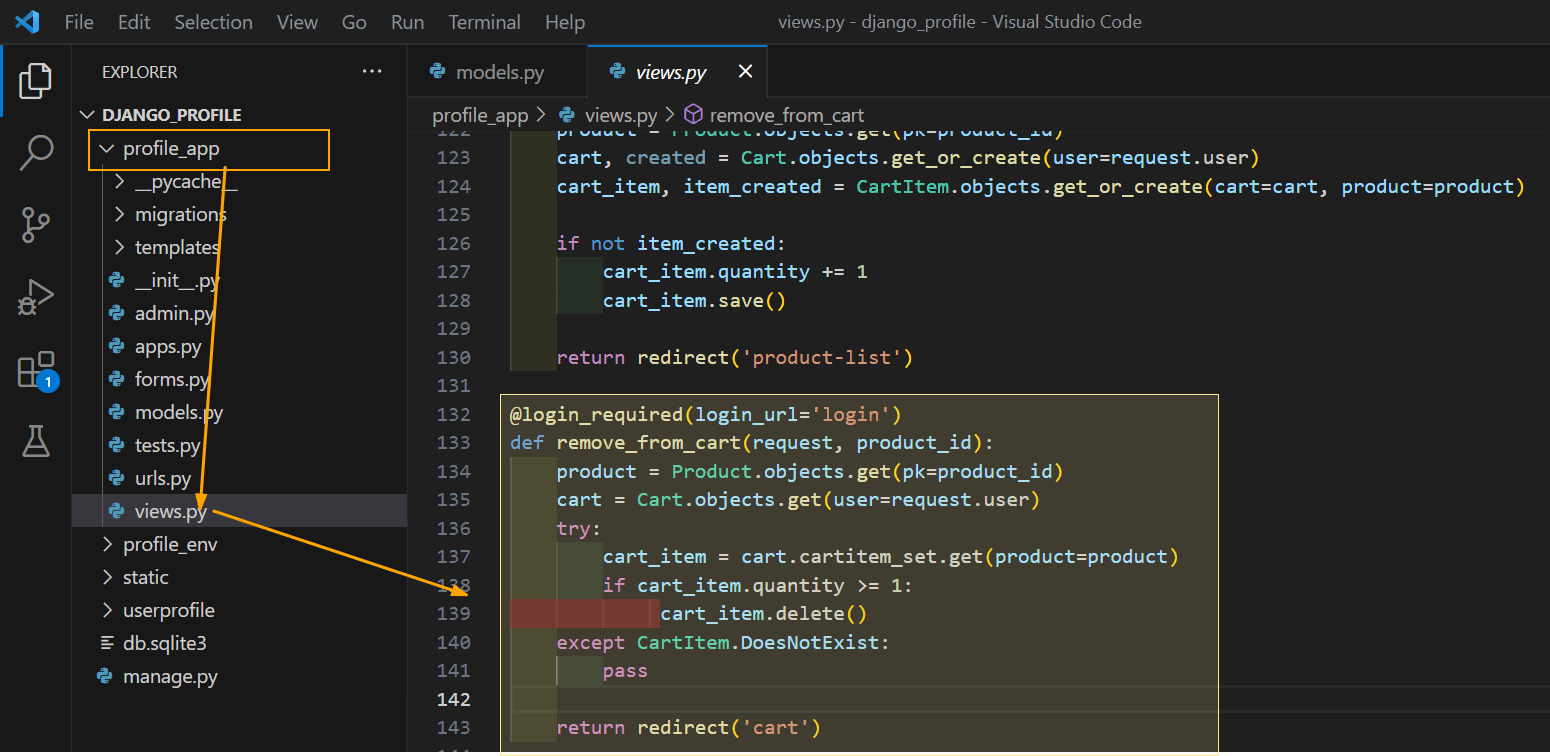The width and height of the screenshot is (1550, 756).
Task: Click the Python icon next to admin.py
Action: click(117, 313)
